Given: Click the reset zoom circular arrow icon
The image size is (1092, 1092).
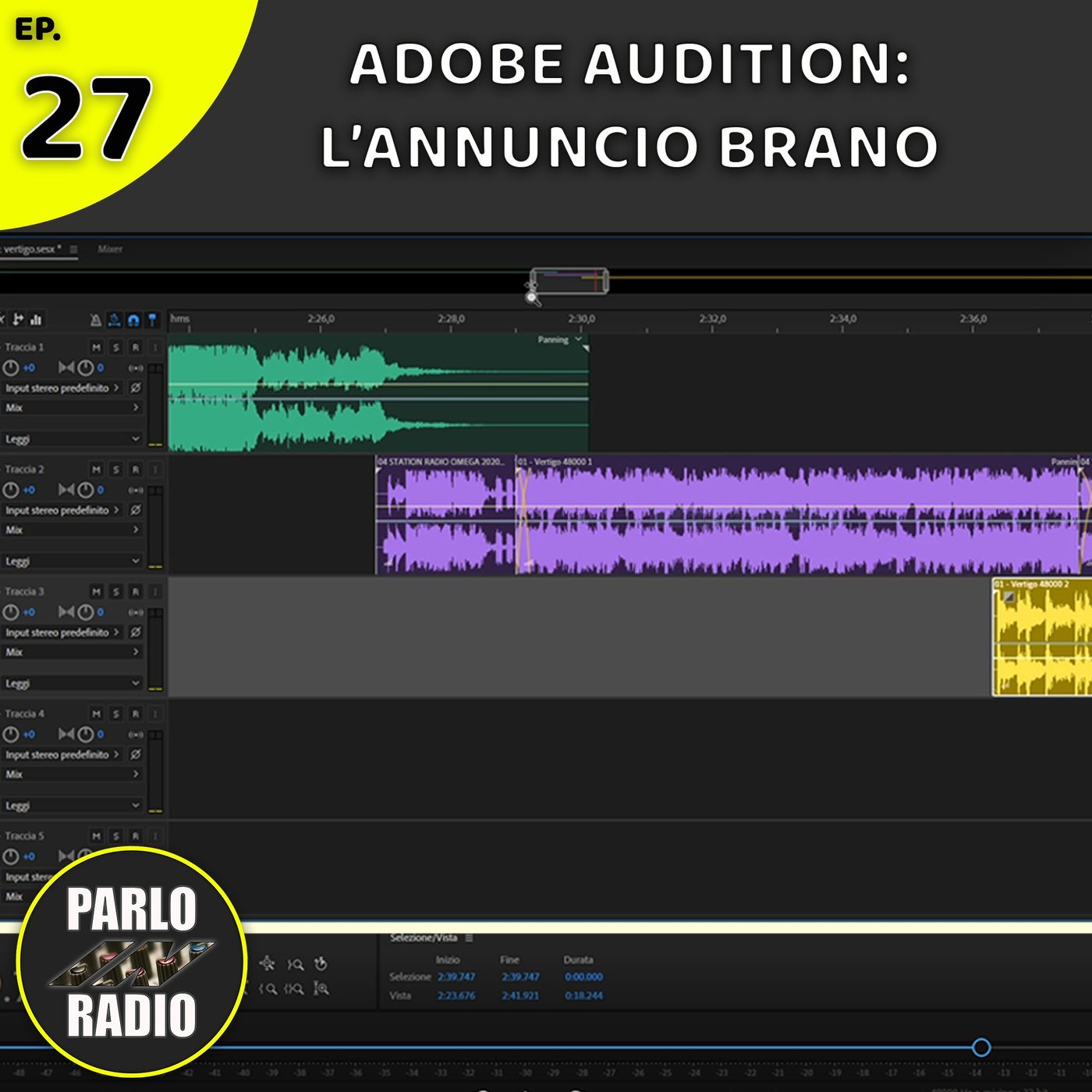Looking at the screenshot, I should click(321, 964).
